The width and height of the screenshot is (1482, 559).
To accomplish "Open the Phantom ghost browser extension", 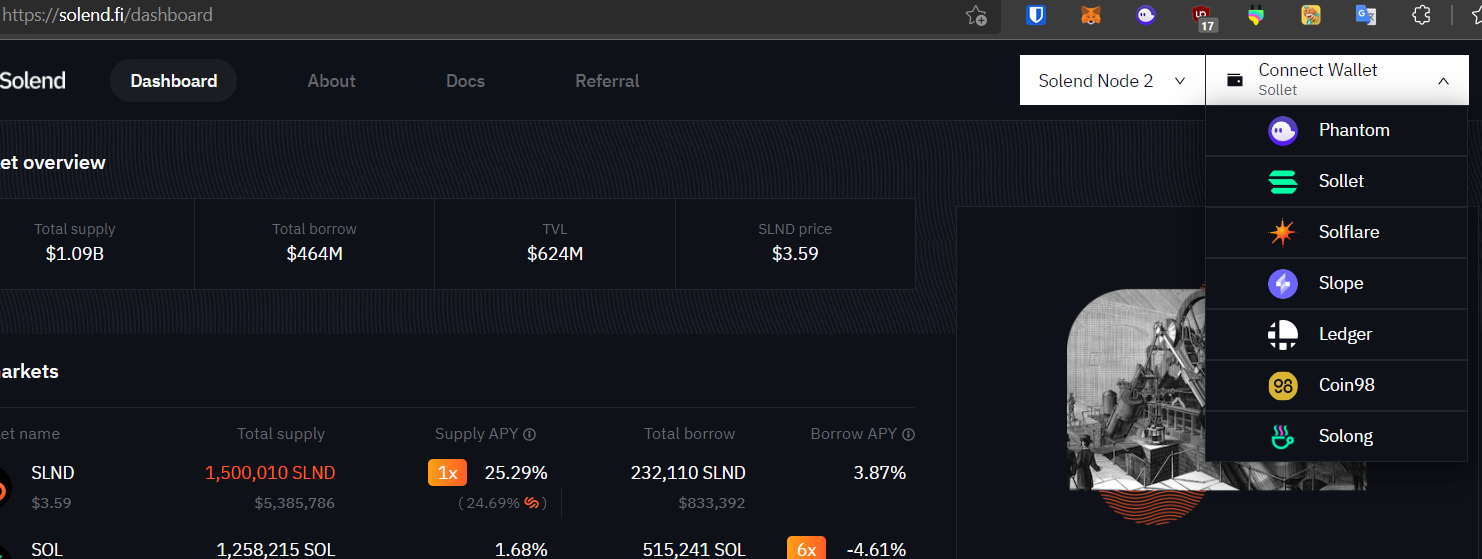I will 1146,15.
